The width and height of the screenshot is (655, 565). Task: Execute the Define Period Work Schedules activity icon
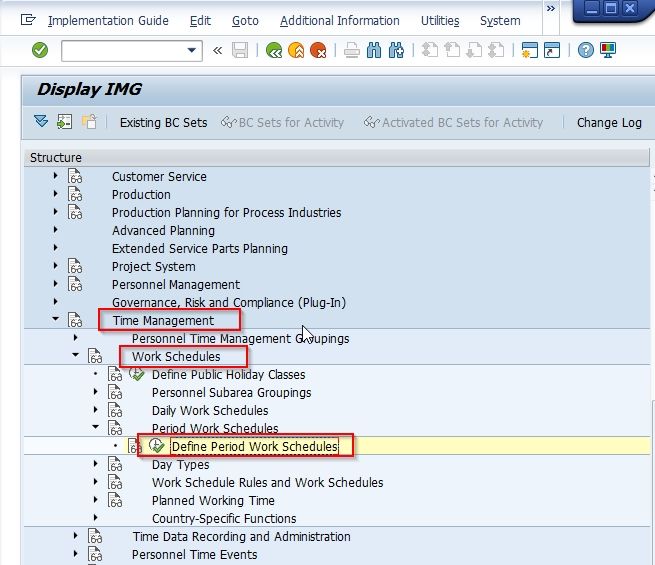(x=157, y=446)
